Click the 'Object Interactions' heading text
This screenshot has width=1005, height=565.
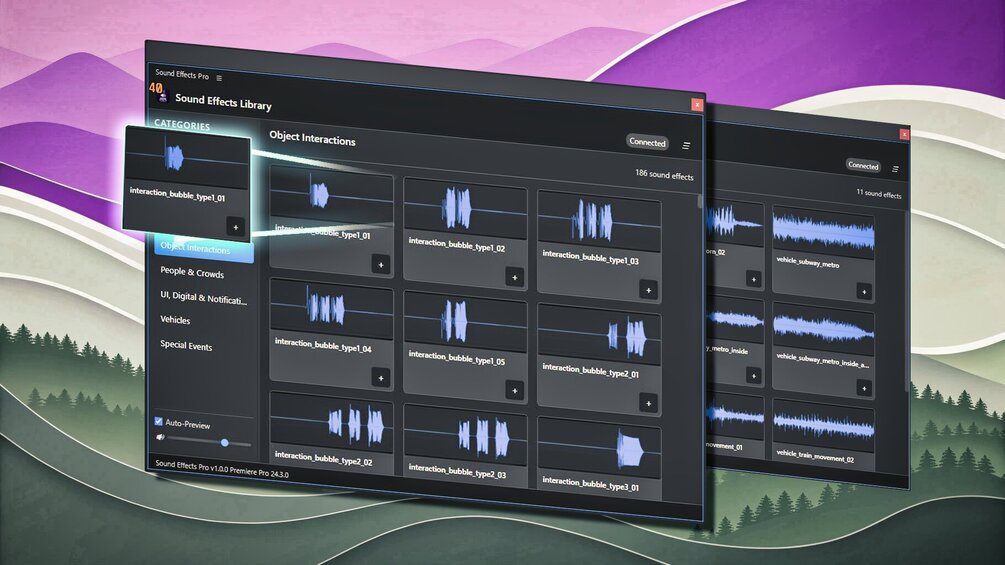coord(312,138)
